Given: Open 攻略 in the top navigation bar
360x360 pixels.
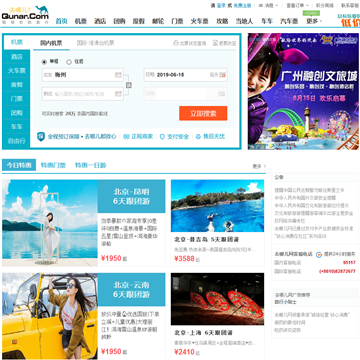Looking at the screenshot, I should (222, 21).
